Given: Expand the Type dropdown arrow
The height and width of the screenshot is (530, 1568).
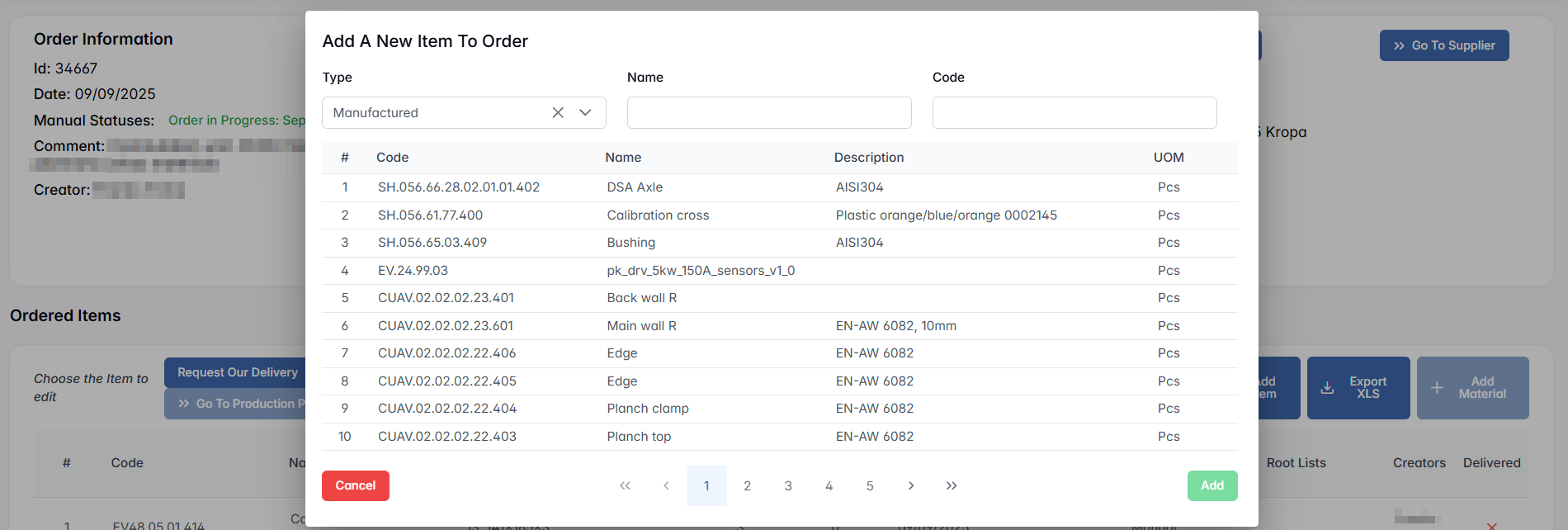Looking at the screenshot, I should tap(585, 113).
